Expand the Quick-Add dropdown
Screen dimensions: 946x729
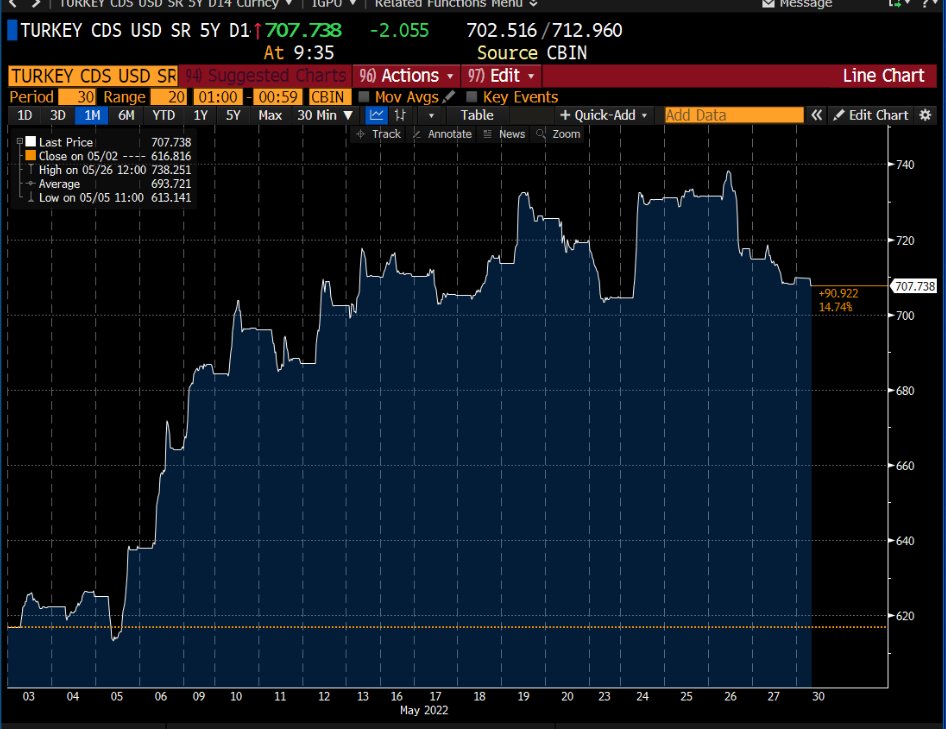(604, 115)
